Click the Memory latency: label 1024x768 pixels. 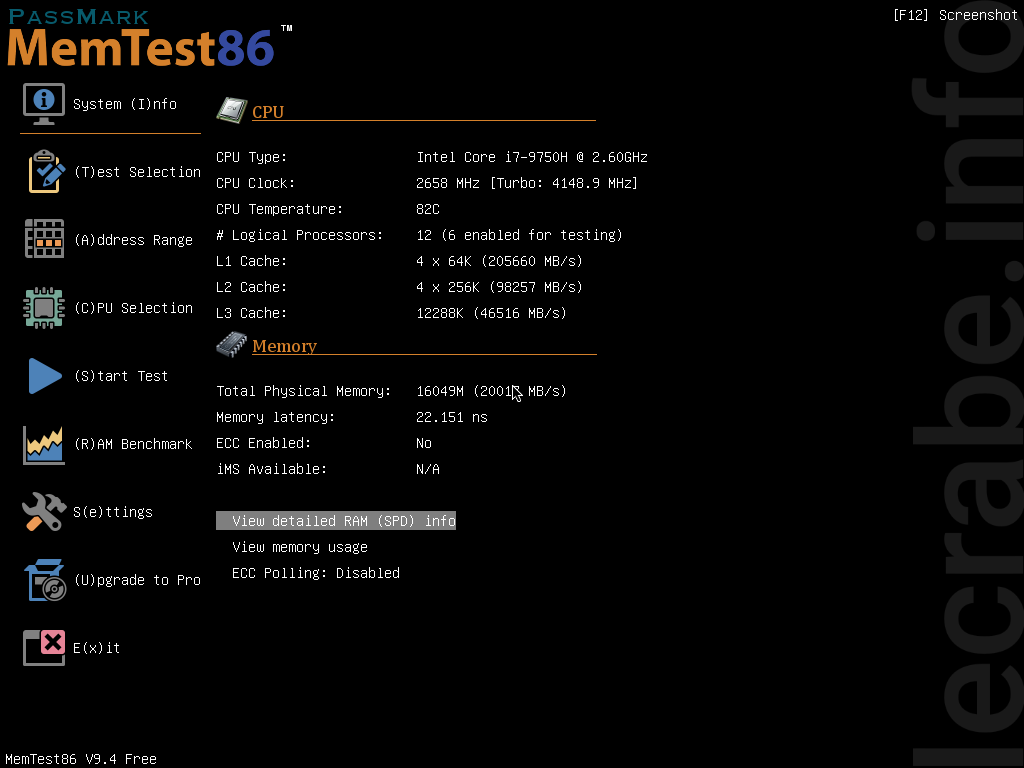coord(276,417)
